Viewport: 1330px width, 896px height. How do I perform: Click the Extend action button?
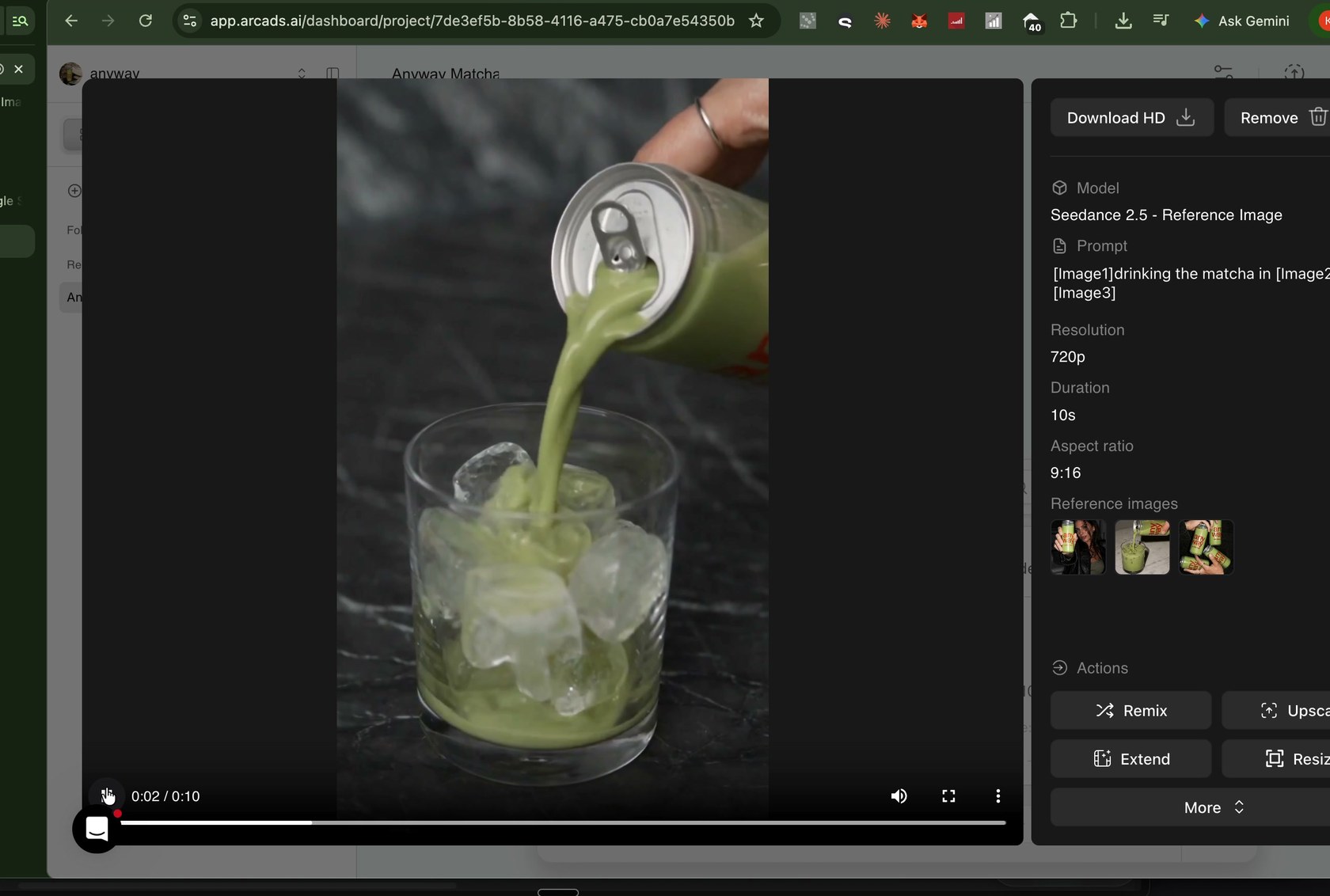[1130, 758]
